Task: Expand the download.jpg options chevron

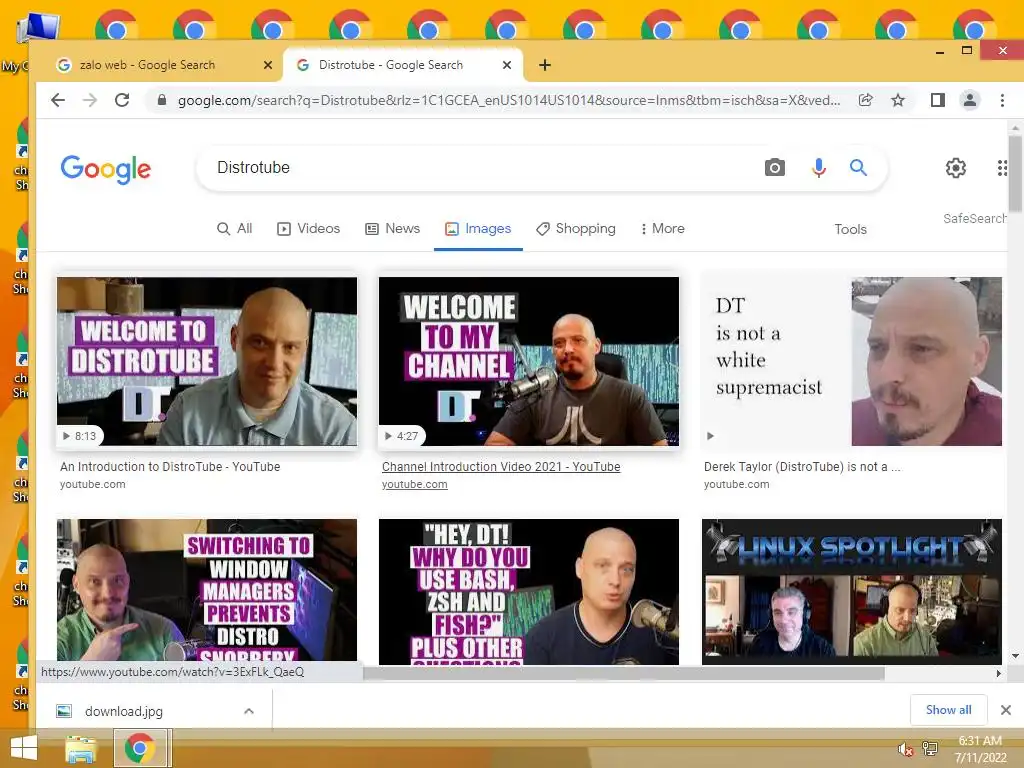Action: (x=249, y=711)
